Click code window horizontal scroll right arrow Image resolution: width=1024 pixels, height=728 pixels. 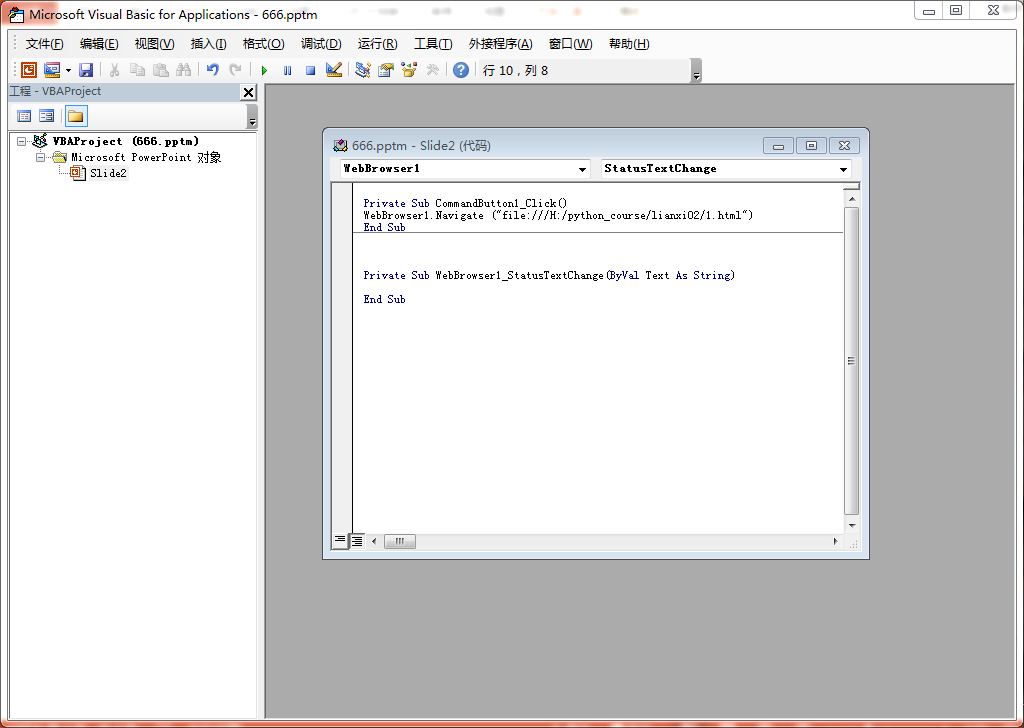[835, 541]
